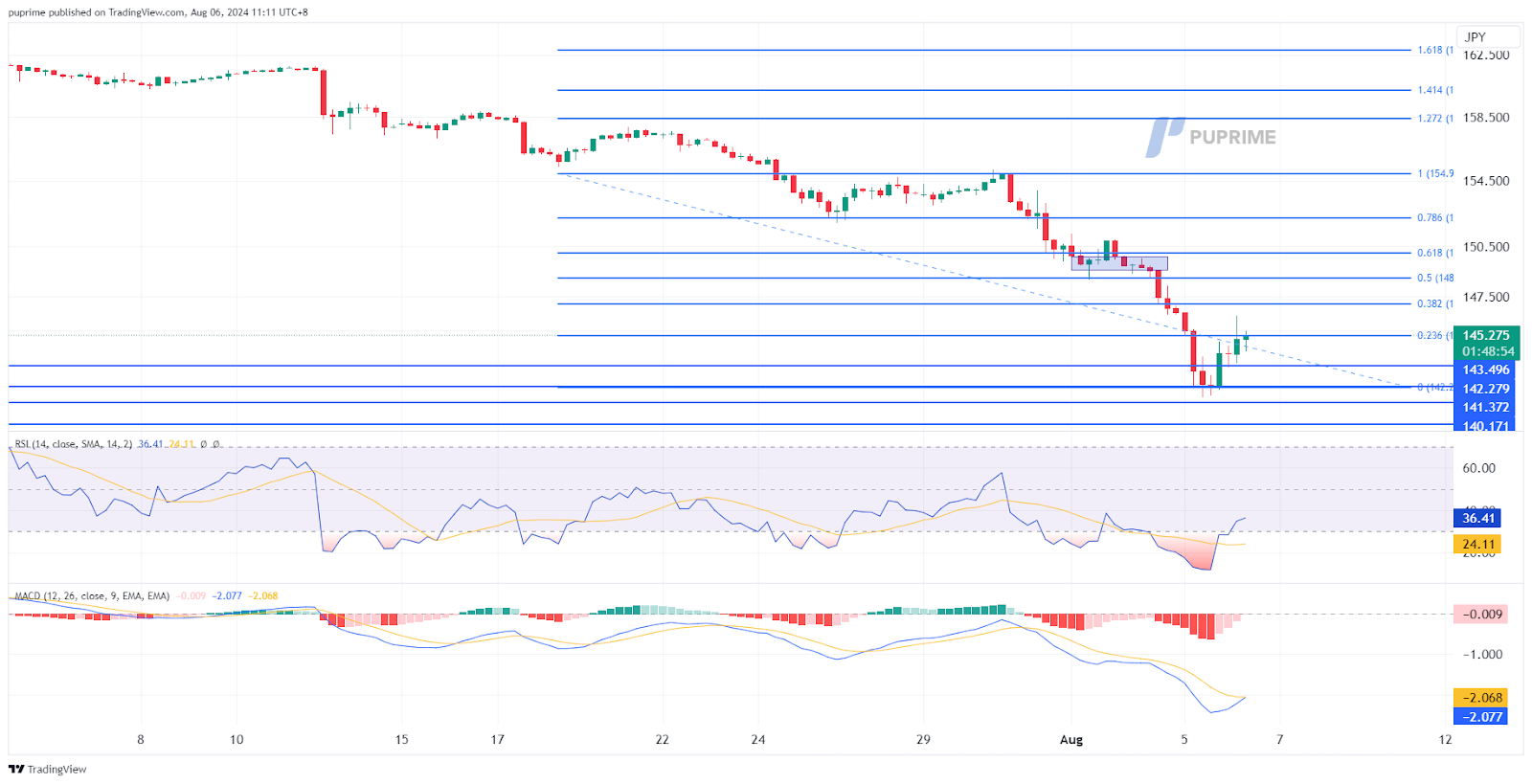Click the MACD histogram axis label -0.009

click(1480, 615)
